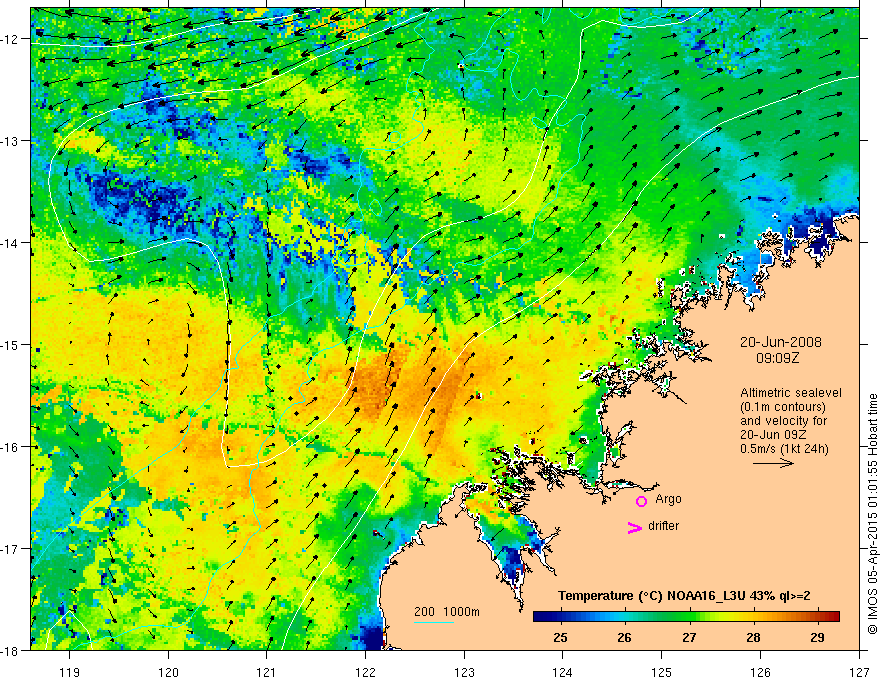Screen dimensions: 880x680
Task: Click the 'and velocity for' text
Action: 783,421
